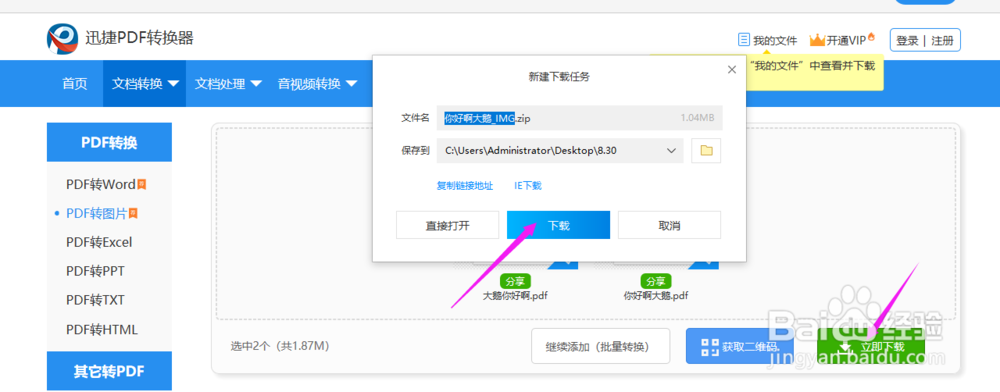Expand the 保存到 path dropdown arrow

(671, 150)
